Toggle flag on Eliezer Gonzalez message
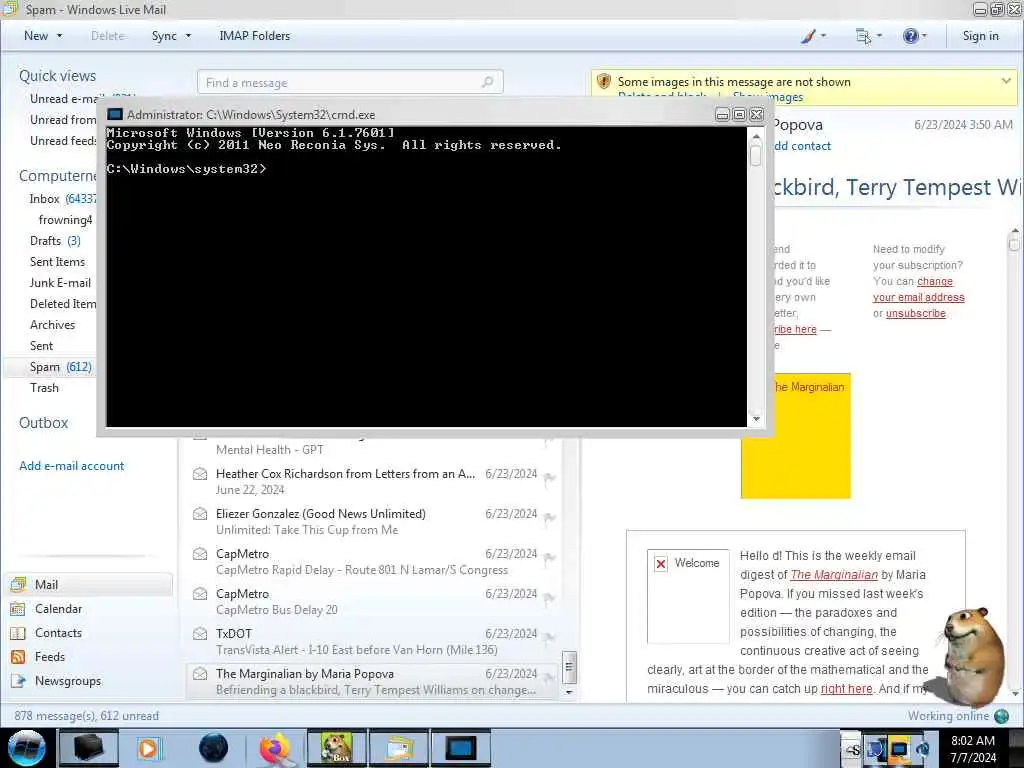1024x768 pixels. coord(550,518)
